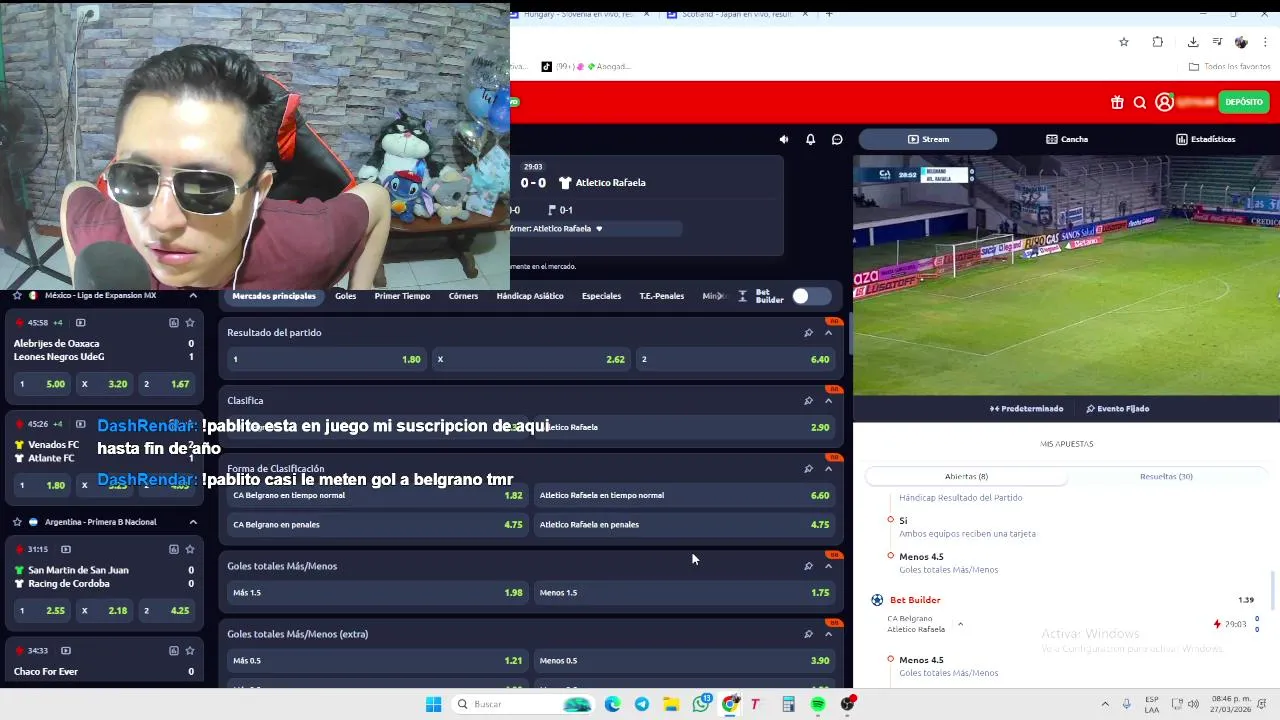Select CA Belgrano en penales at 4.75
1280x720 pixels.
pos(378,525)
